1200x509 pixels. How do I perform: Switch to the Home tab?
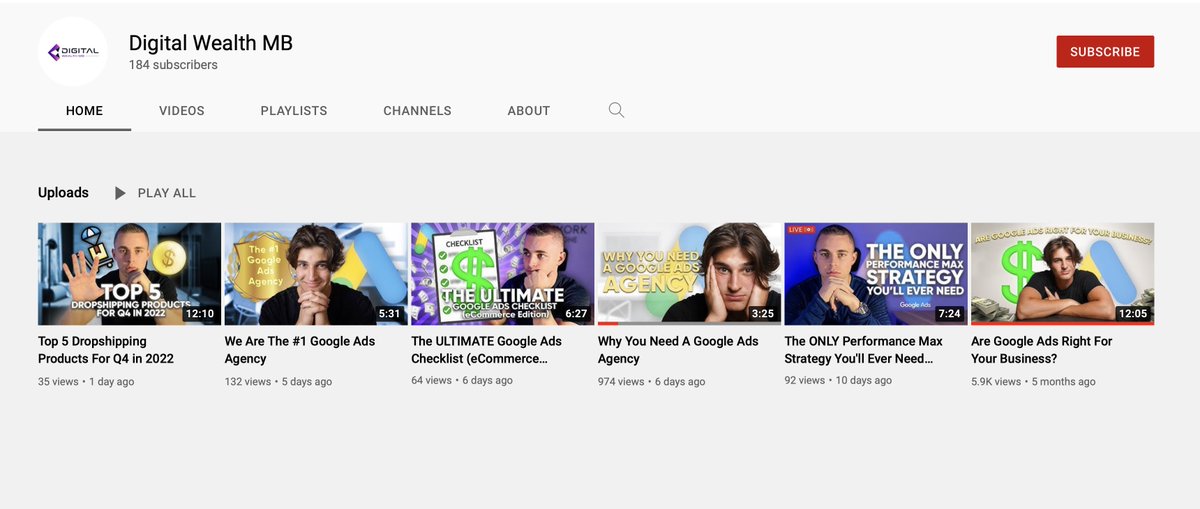pyautogui.click(x=84, y=111)
